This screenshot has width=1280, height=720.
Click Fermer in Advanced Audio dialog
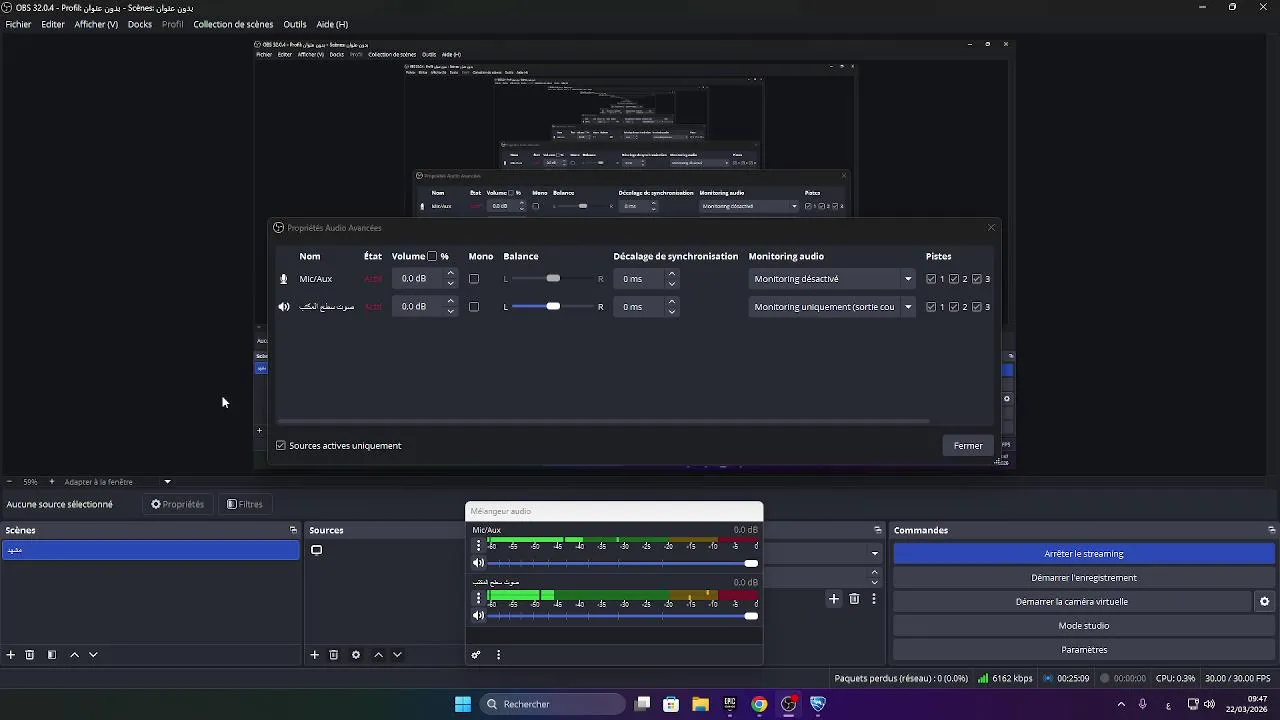click(x=968, y=446)
